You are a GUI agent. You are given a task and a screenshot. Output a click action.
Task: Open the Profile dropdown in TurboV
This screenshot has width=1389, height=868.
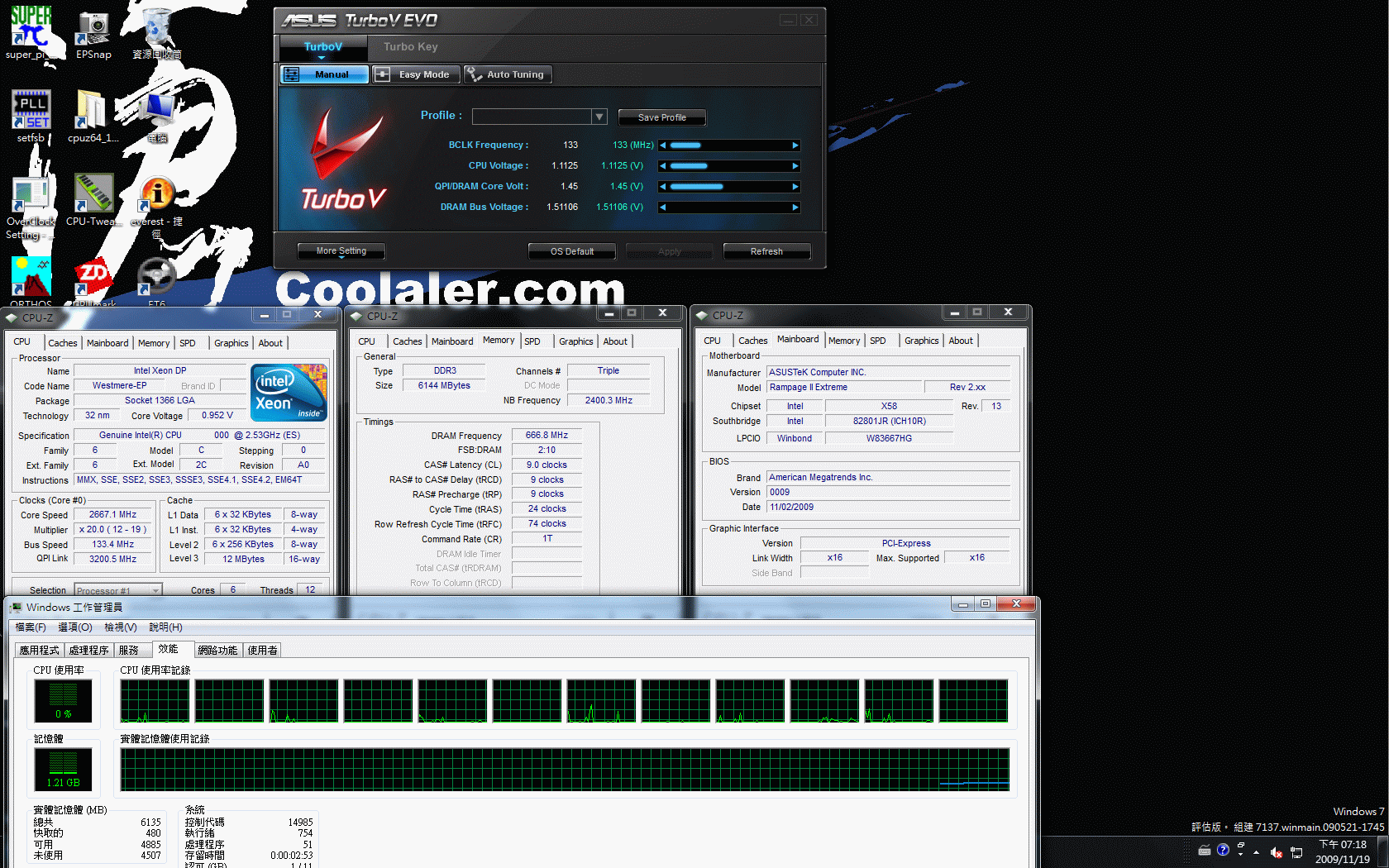pyautogui.click(x=599, y=117)
